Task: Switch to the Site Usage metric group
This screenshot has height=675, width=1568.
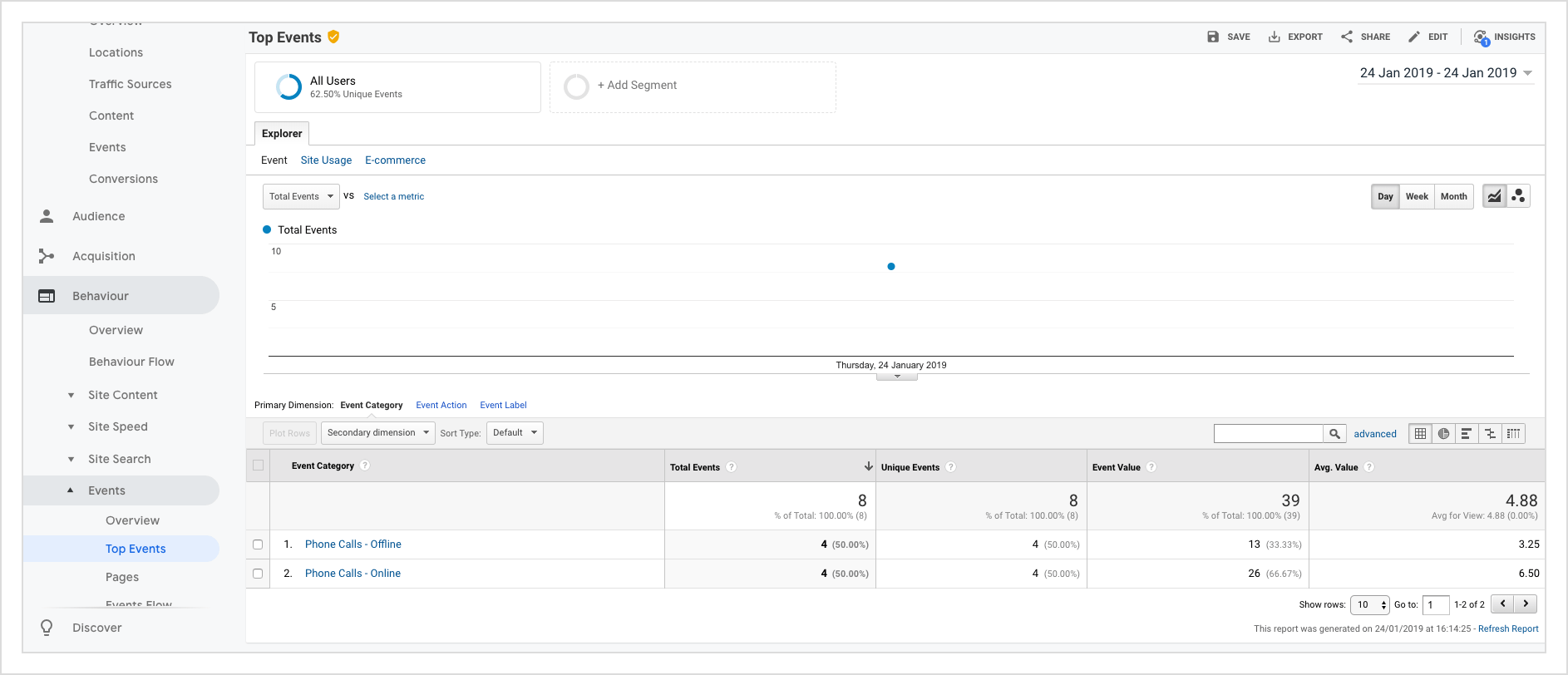Action: coord(326,160)
